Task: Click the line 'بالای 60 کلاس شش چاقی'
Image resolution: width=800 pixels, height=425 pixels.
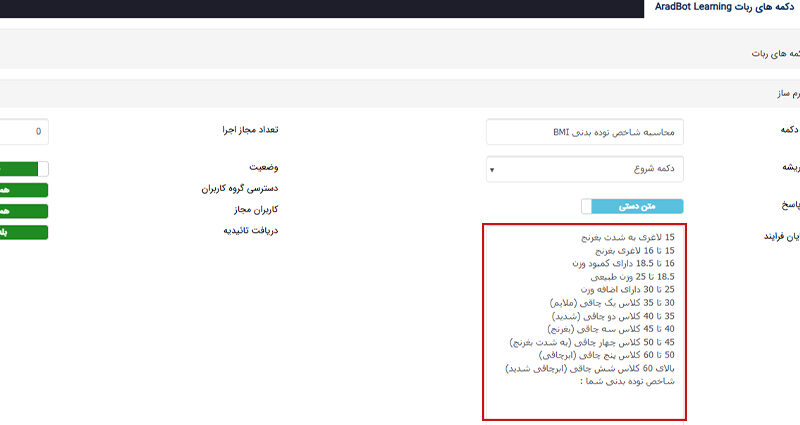Action: 590,368
